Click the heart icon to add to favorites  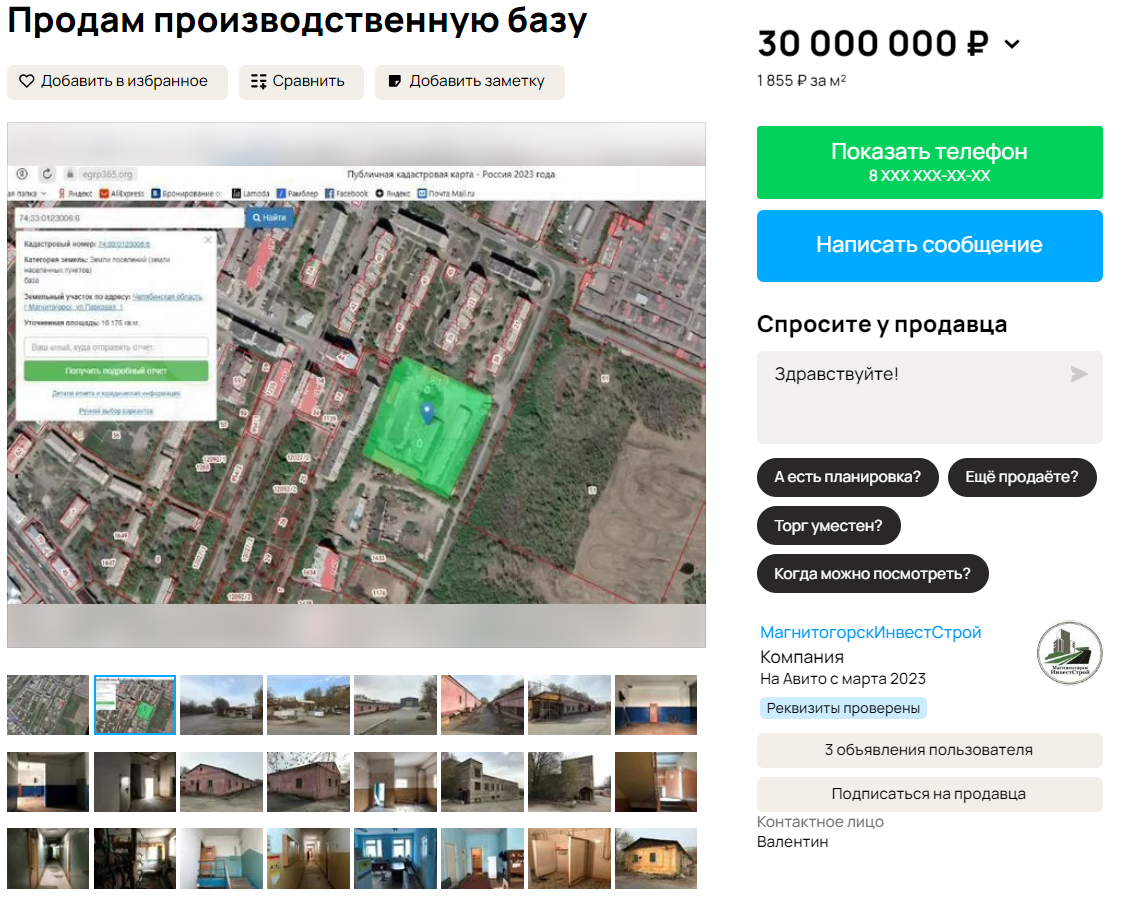point(27,82)
